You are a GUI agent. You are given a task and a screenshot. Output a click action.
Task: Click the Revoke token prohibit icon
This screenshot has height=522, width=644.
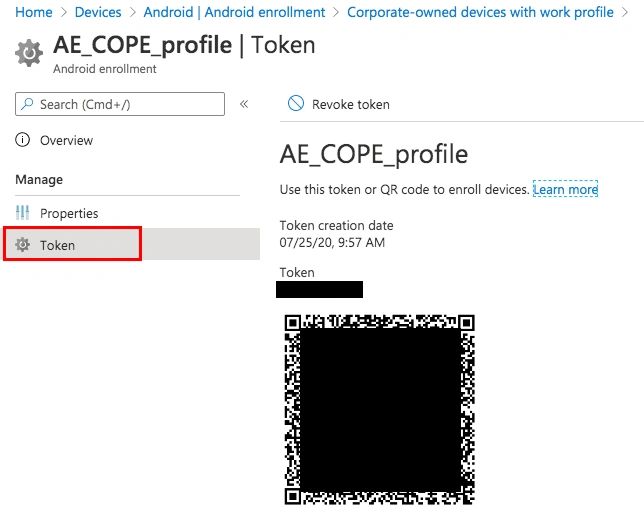pyautogui.click(x=295, y=104)
